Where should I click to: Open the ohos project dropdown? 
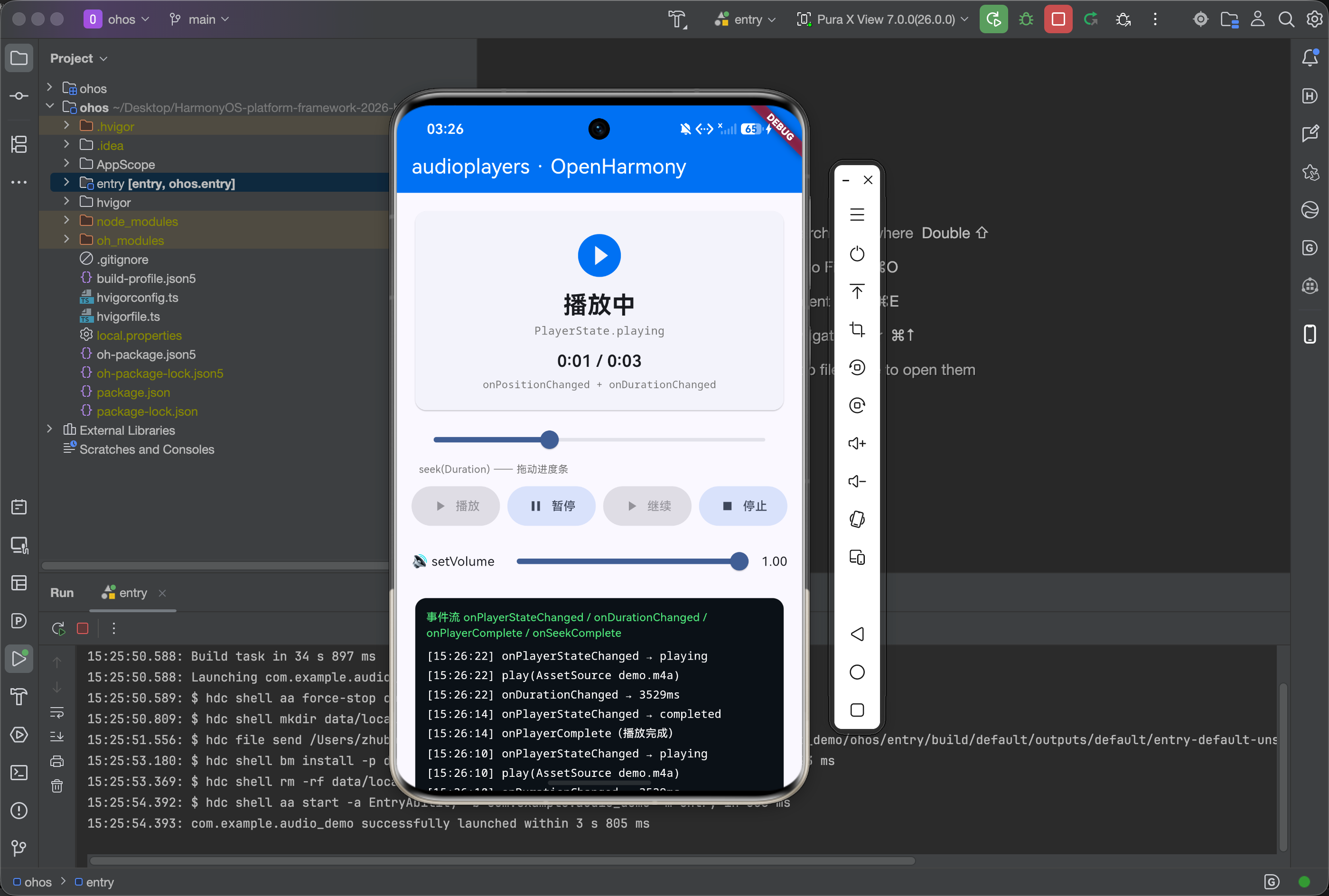coord(117,19)
